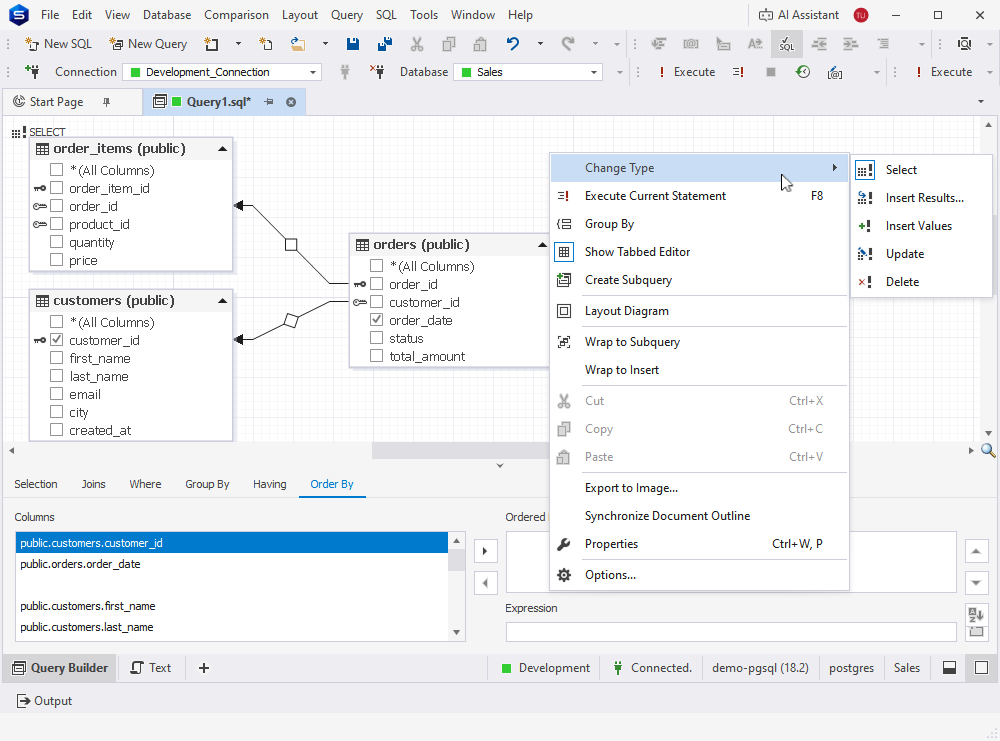Viewport: 1000px width, 741px height.
Task: Click the New Query button
Action: click(148, 44)
